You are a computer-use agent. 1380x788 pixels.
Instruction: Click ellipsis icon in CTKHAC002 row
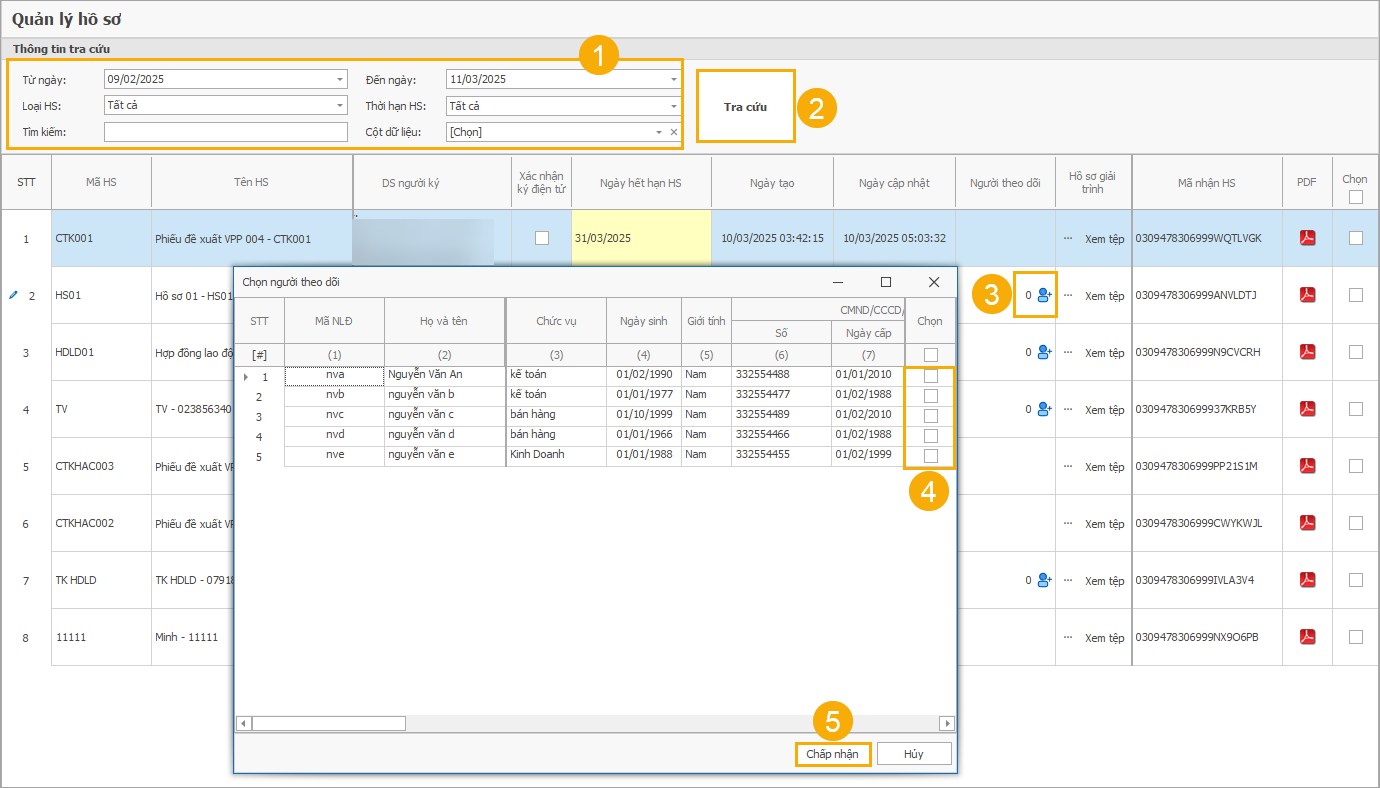(1068, 524)
